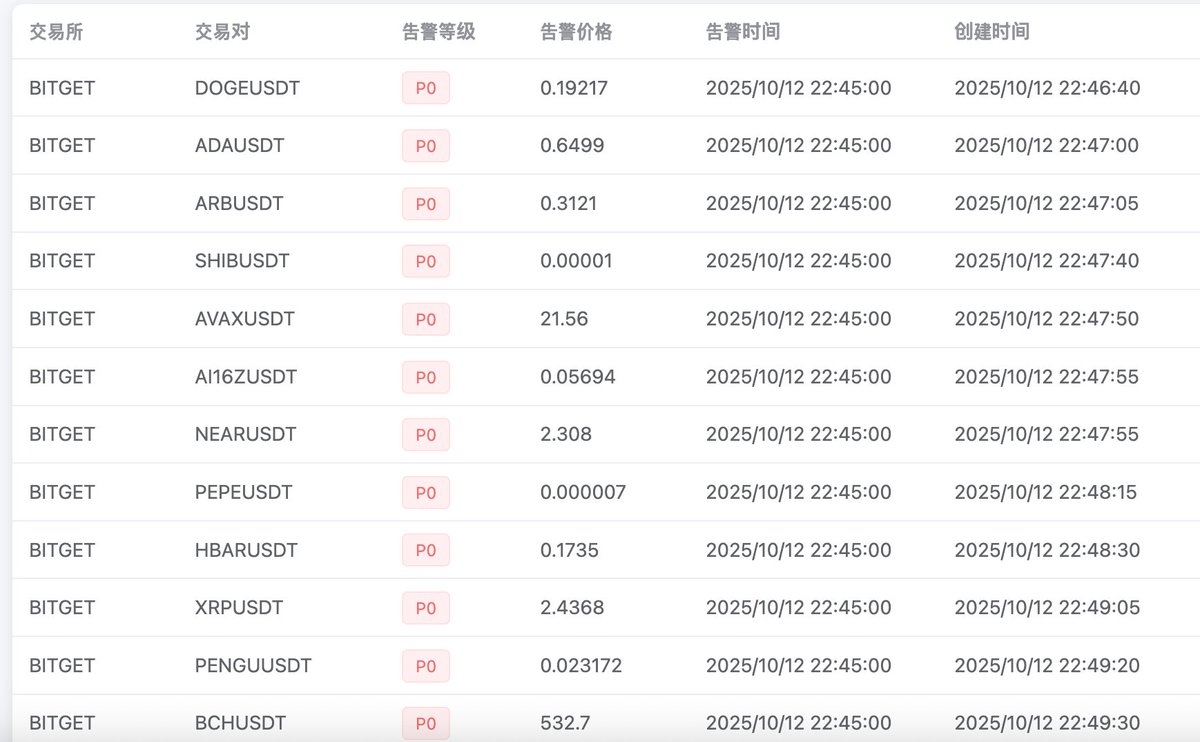Screen dimensions: 1200x742
Task: Select the AVAXUSDT trading pair cell
Action: pyautogui.click(x=243, y=319)
